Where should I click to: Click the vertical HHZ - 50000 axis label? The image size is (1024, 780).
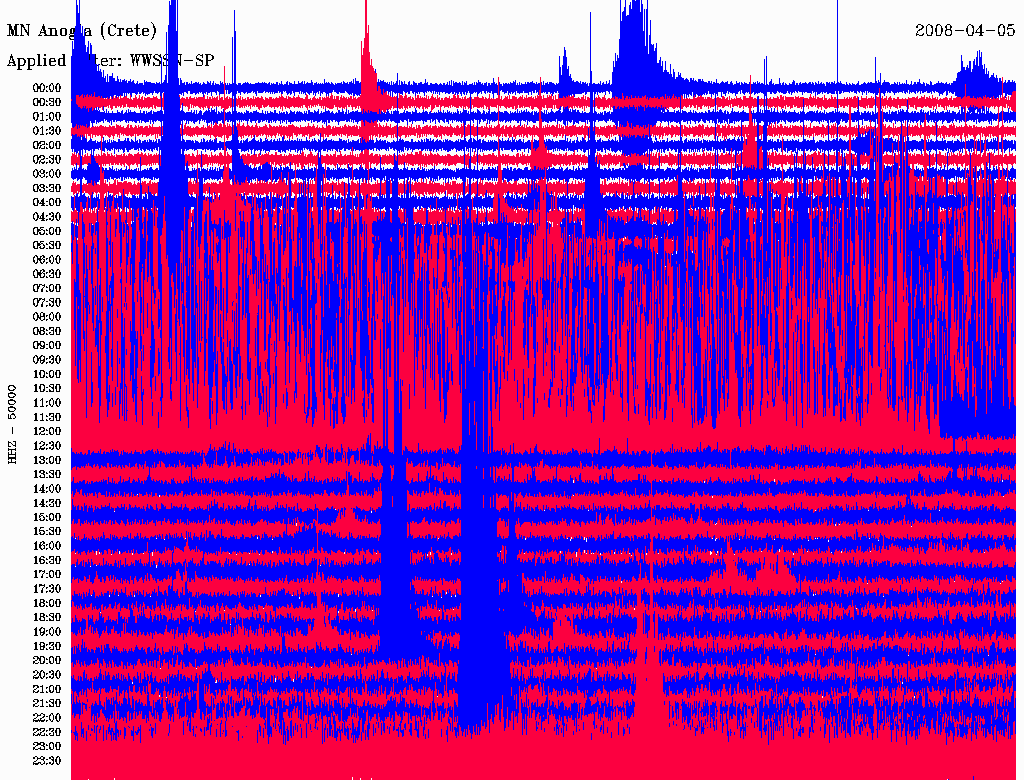(13, 423)
